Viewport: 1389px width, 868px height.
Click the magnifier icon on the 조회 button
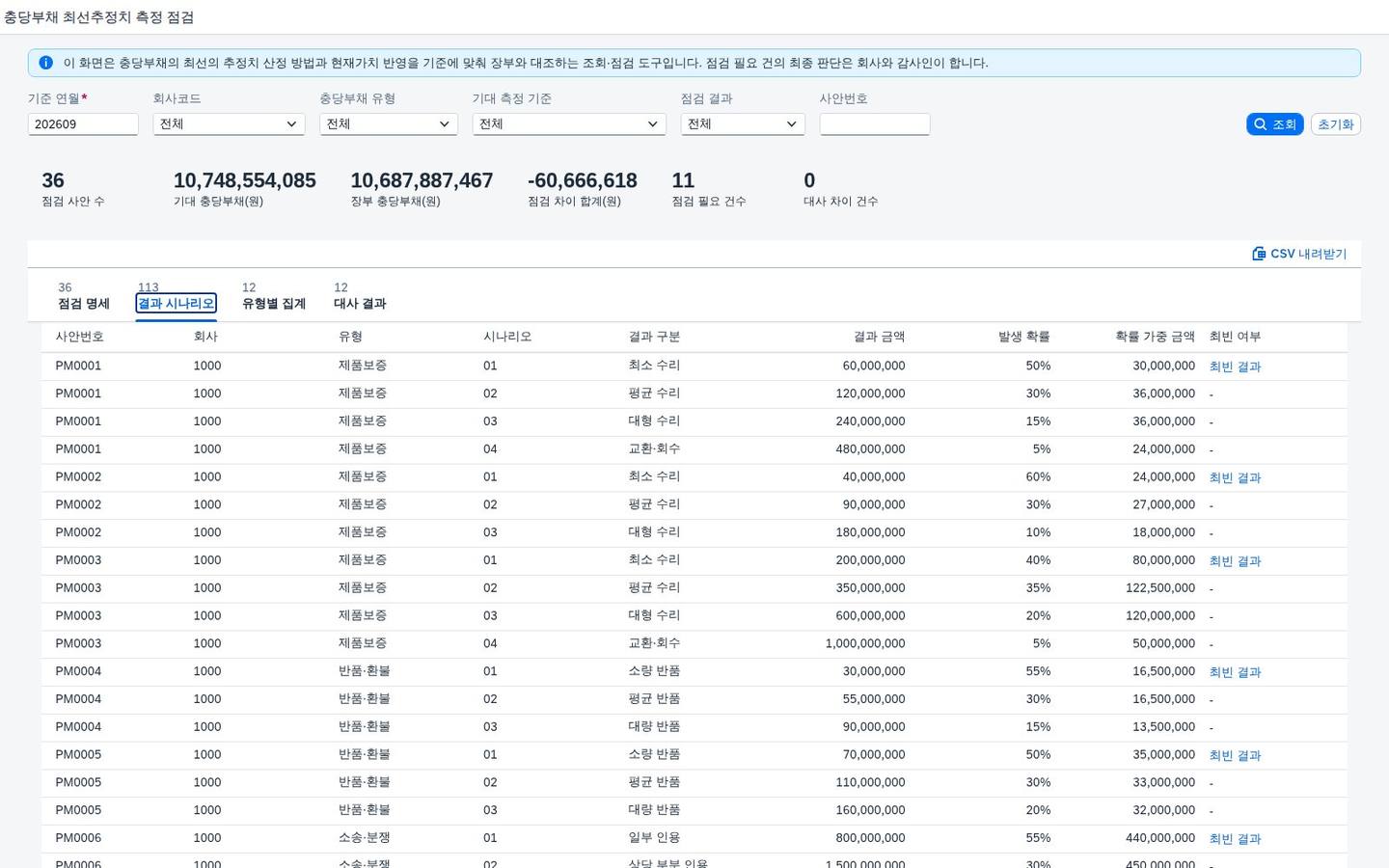(x=1260, y=124)
